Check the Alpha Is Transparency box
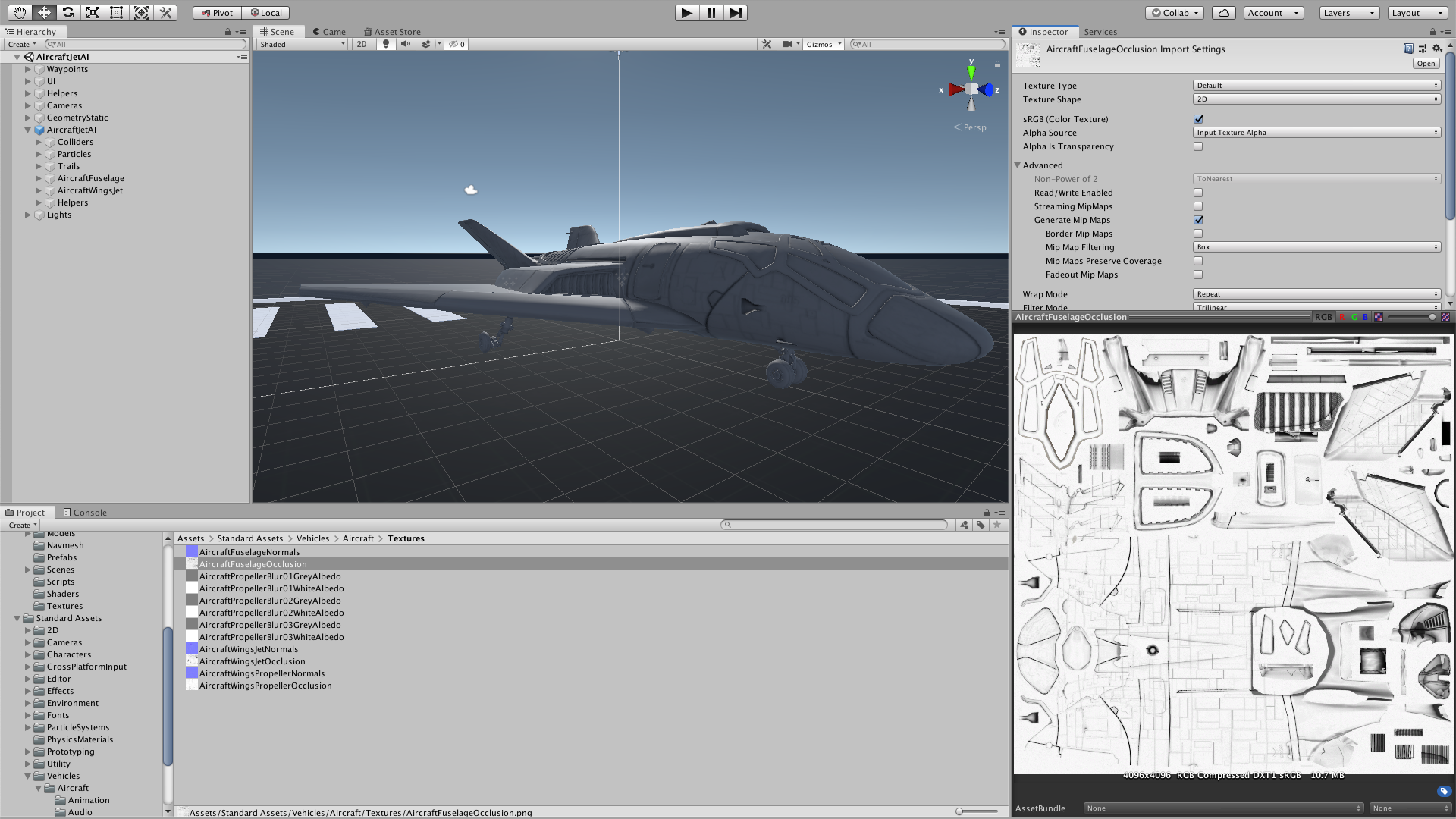Viewport: 1456px width, 819px height. click(1198, 146)
